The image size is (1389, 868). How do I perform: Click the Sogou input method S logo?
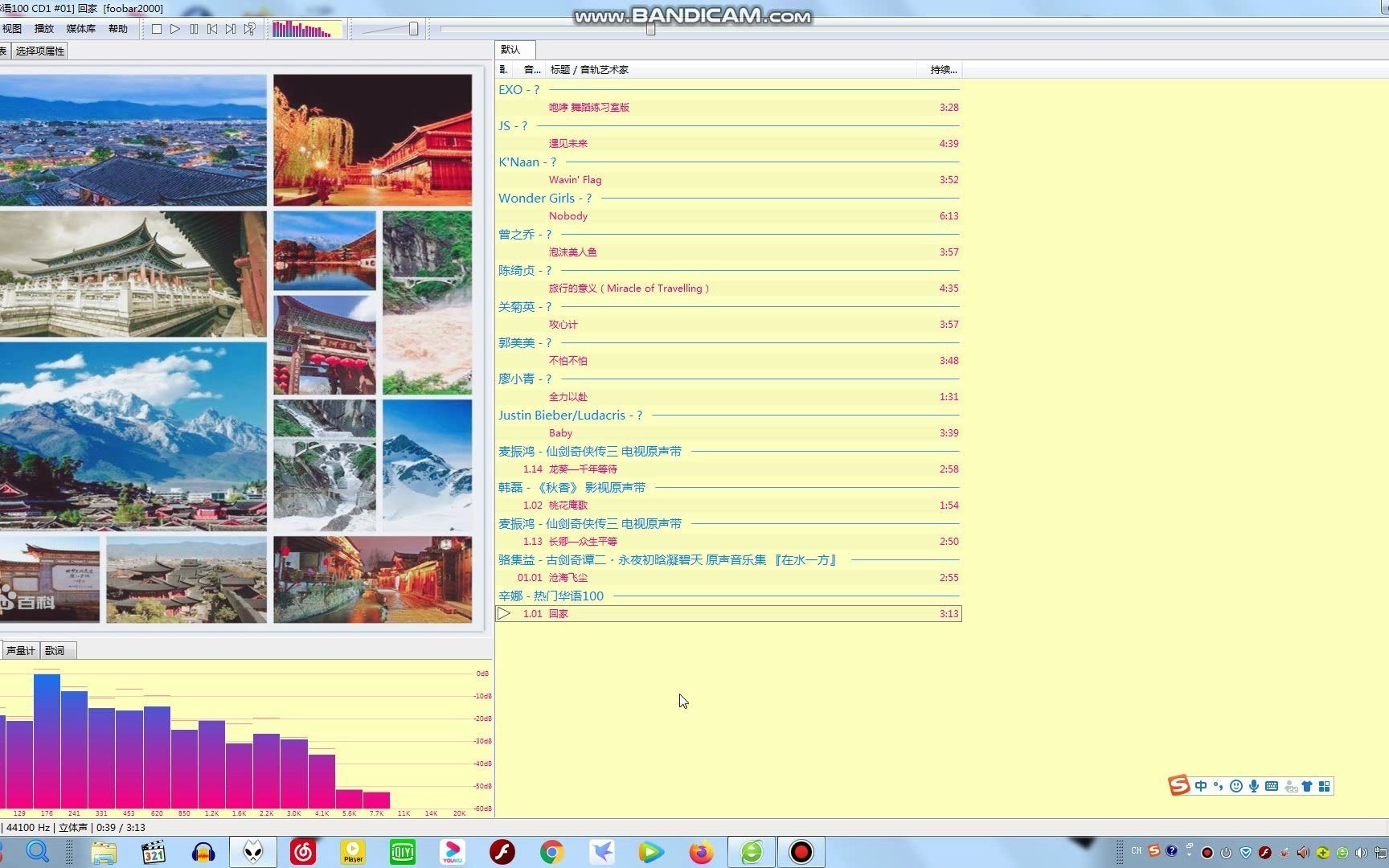pos(1179,785)
